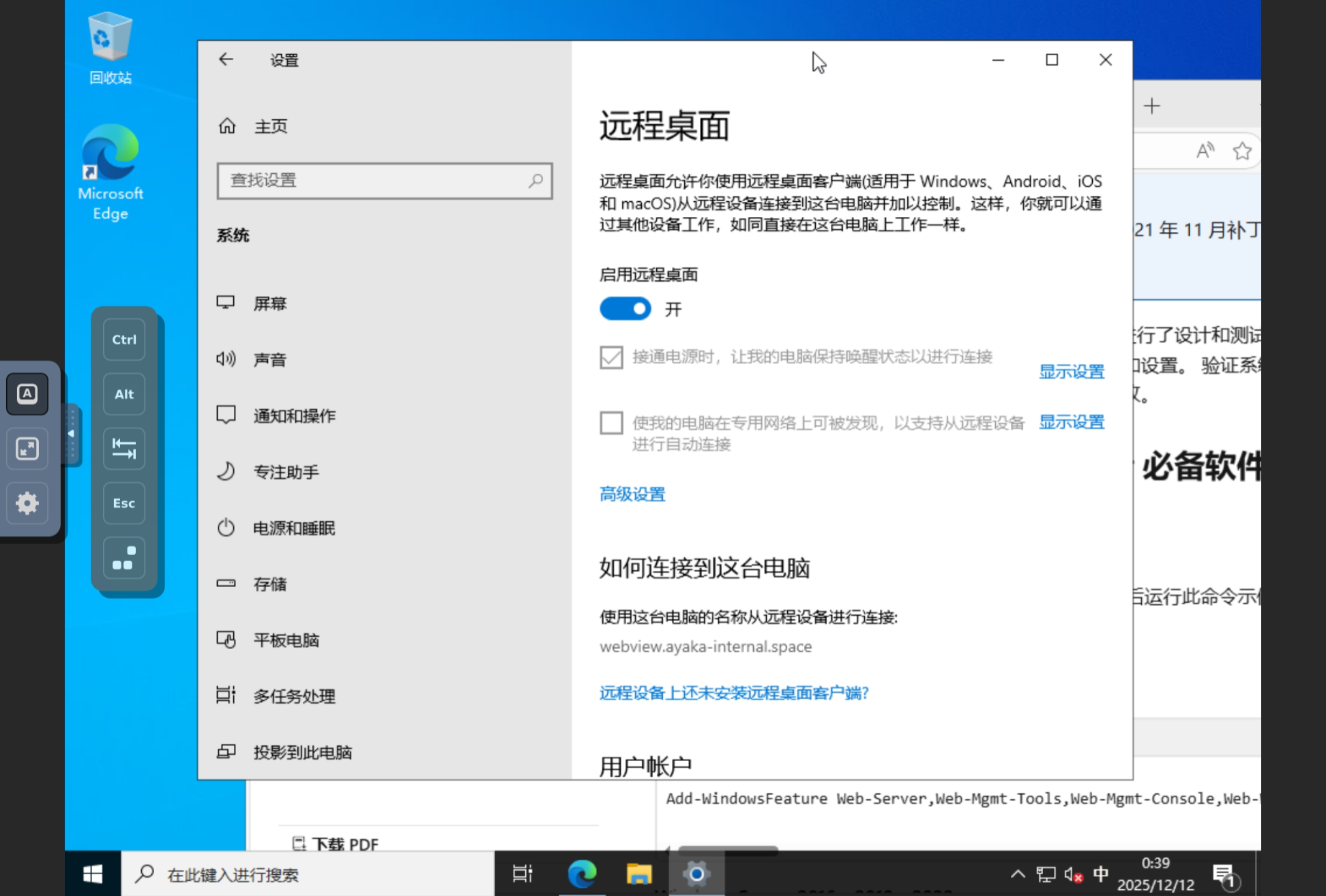Select 多任务处理 in the sidebar
1326x896 pixels.
pyautogui.click(x=293, y=696)
